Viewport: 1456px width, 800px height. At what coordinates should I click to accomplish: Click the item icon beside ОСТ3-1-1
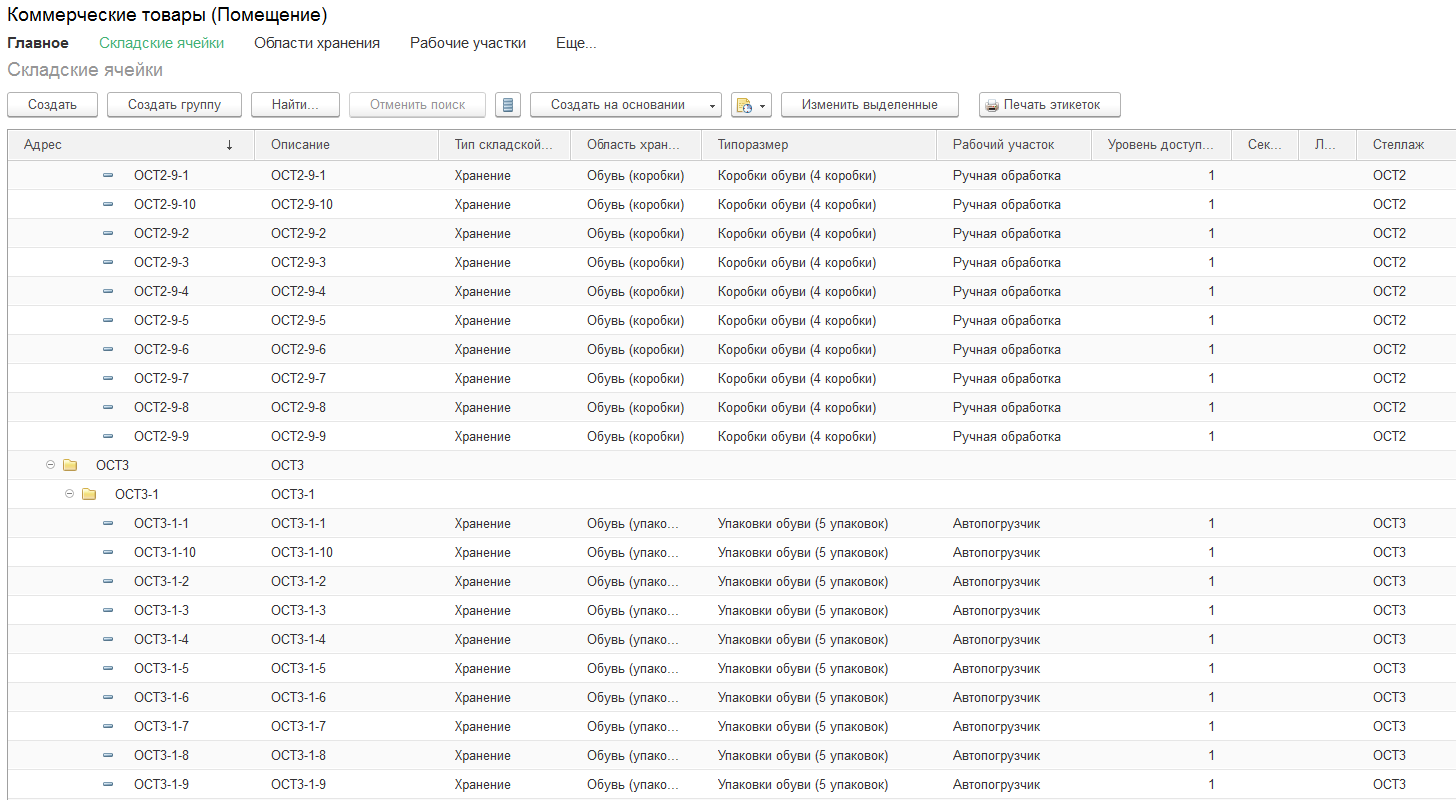tap(108, 524)
